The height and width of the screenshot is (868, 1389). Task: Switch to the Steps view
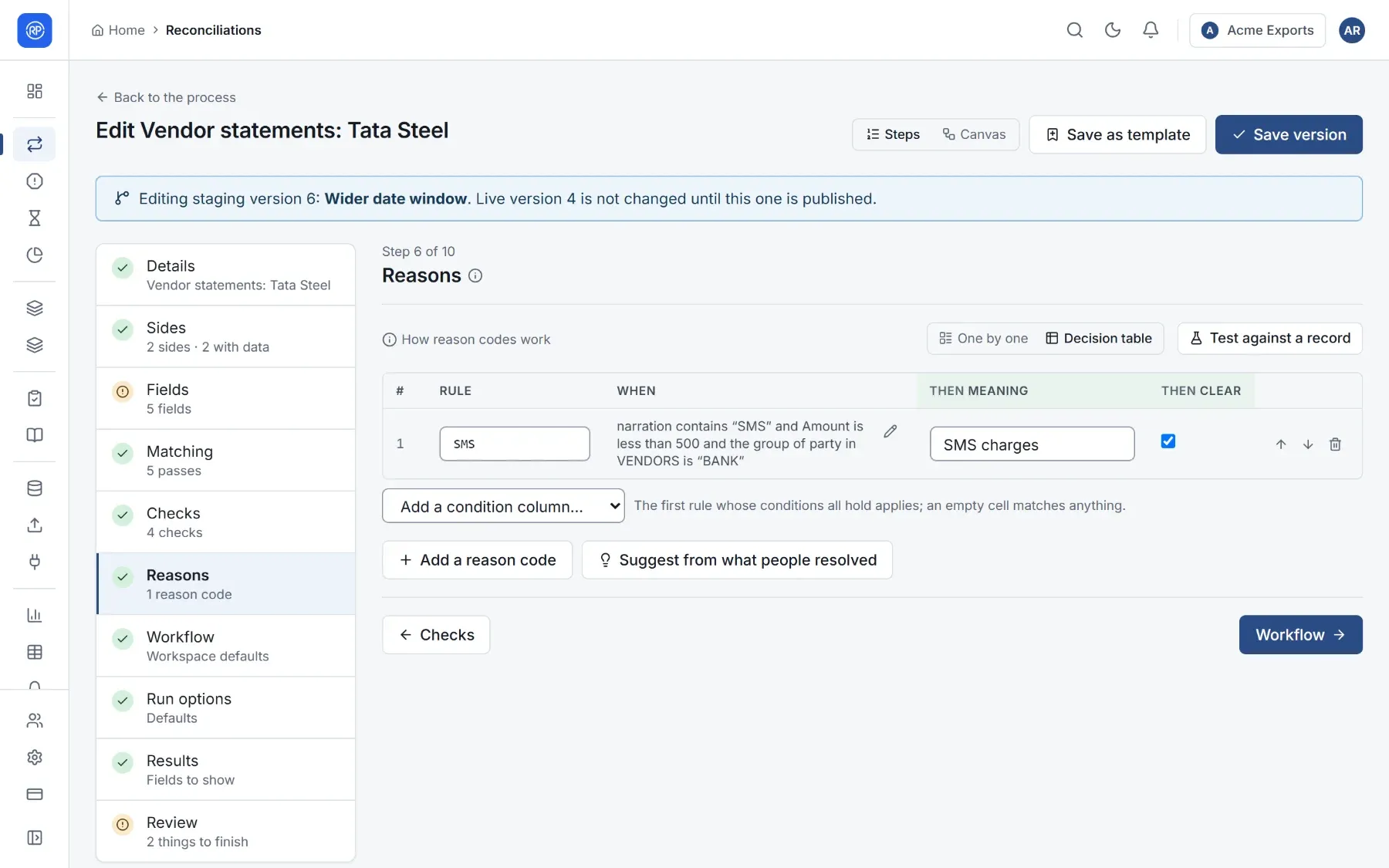[x=893, y=135]
